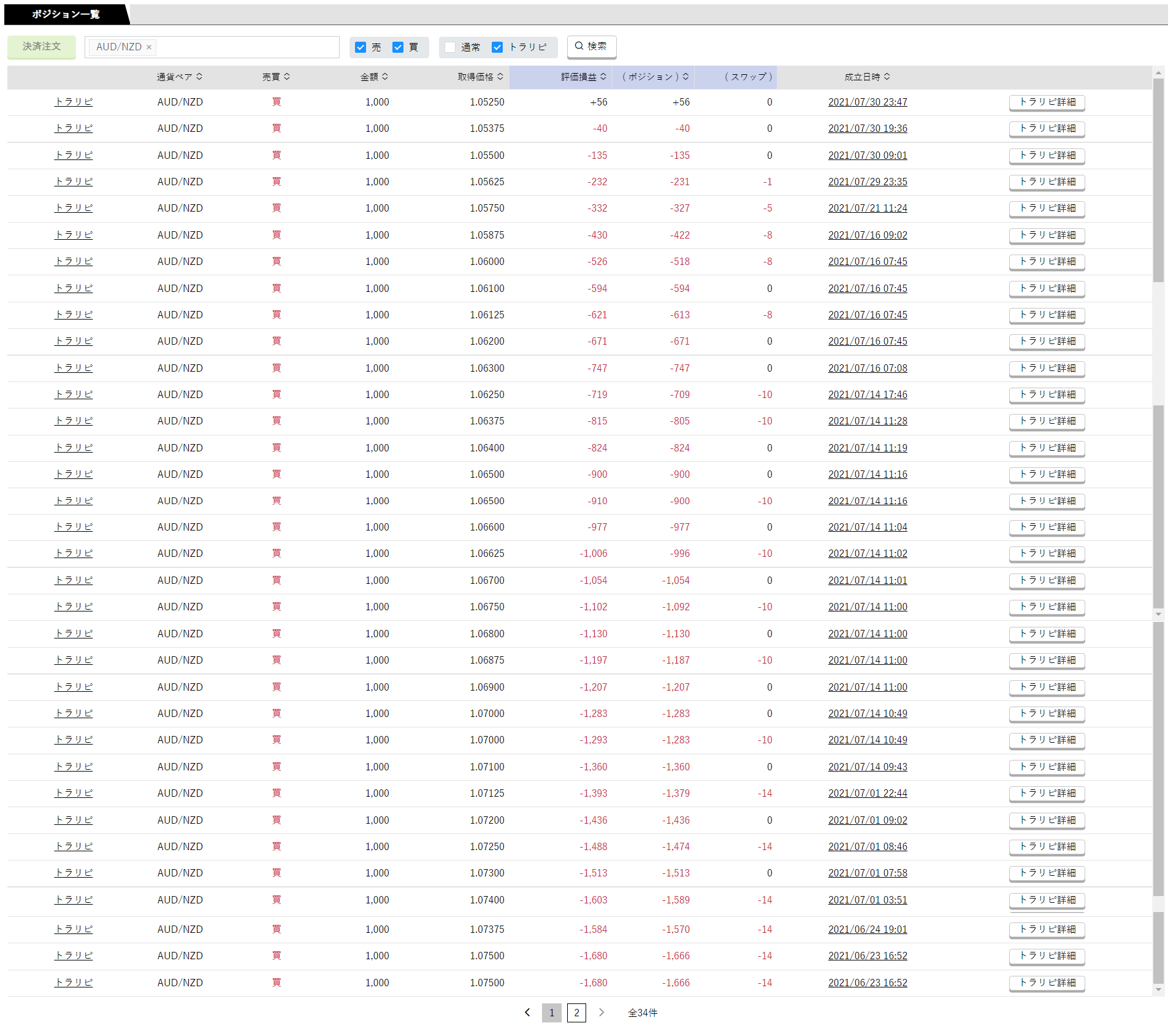Click トラリピ link in 1.05500 price row
Viewport: 1176px width, 1031px height.
coord(74,155)
